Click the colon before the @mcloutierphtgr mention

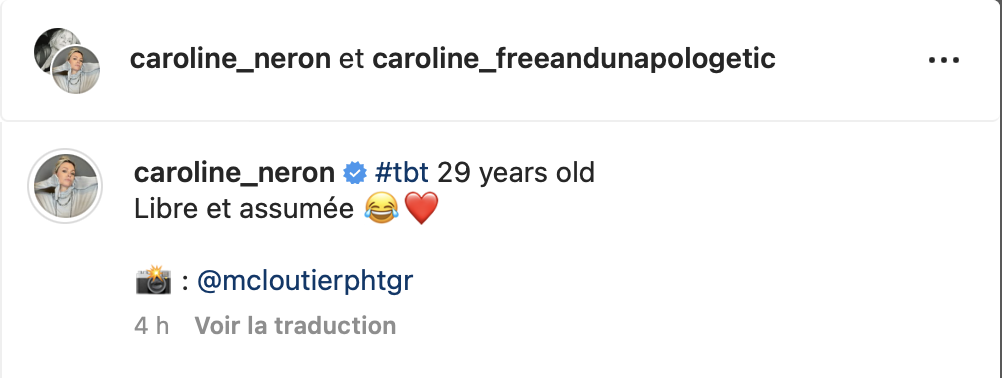click(x=185, y=283)
